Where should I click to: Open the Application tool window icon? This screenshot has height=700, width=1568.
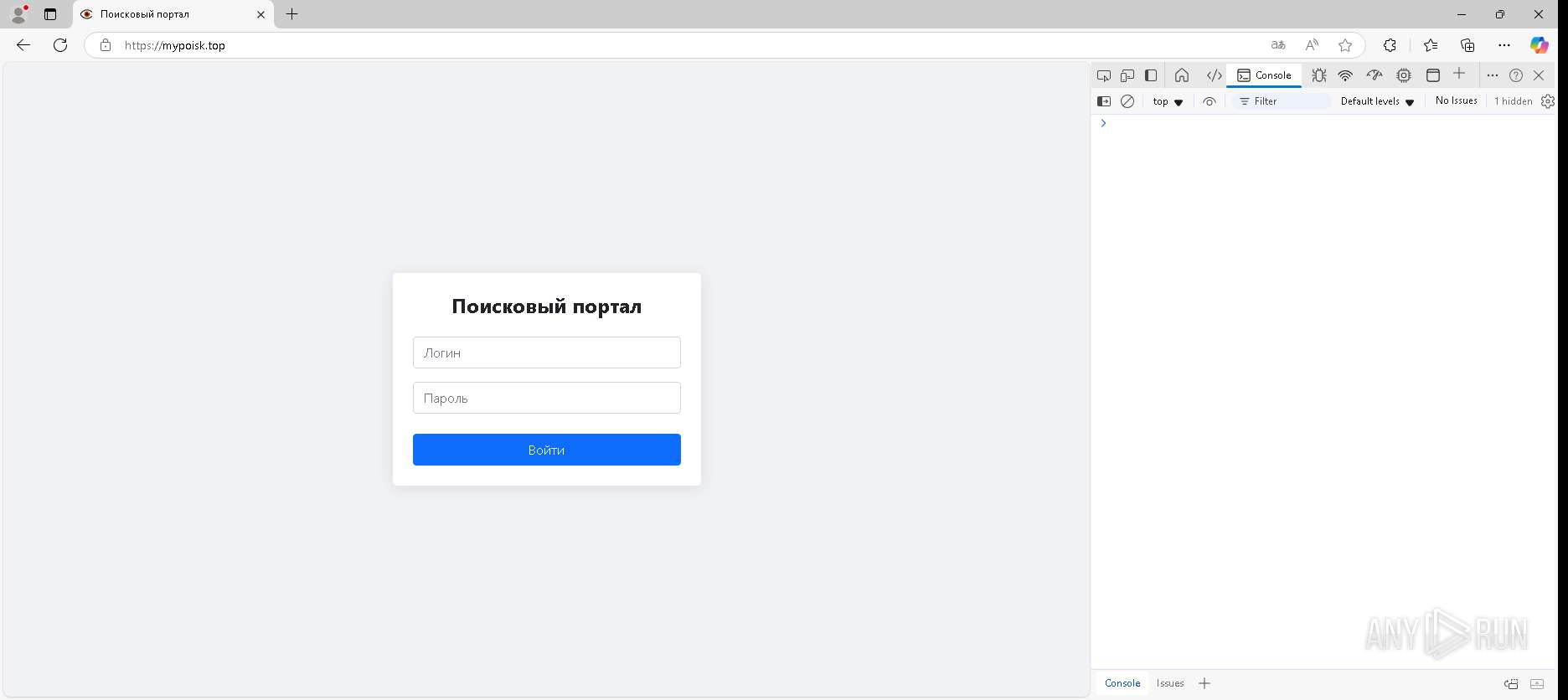point(1433,75)
